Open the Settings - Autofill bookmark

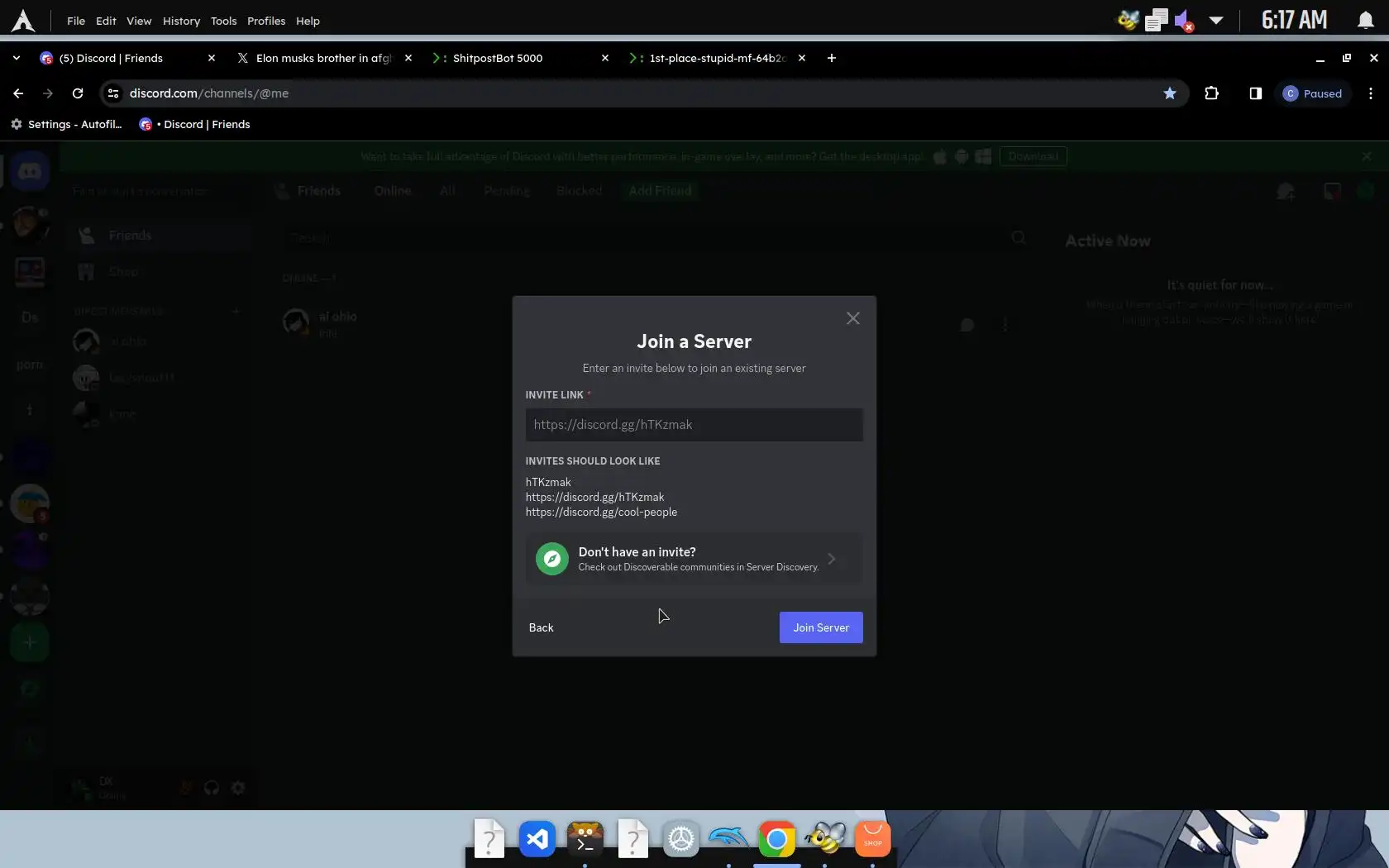coord(66,124)
